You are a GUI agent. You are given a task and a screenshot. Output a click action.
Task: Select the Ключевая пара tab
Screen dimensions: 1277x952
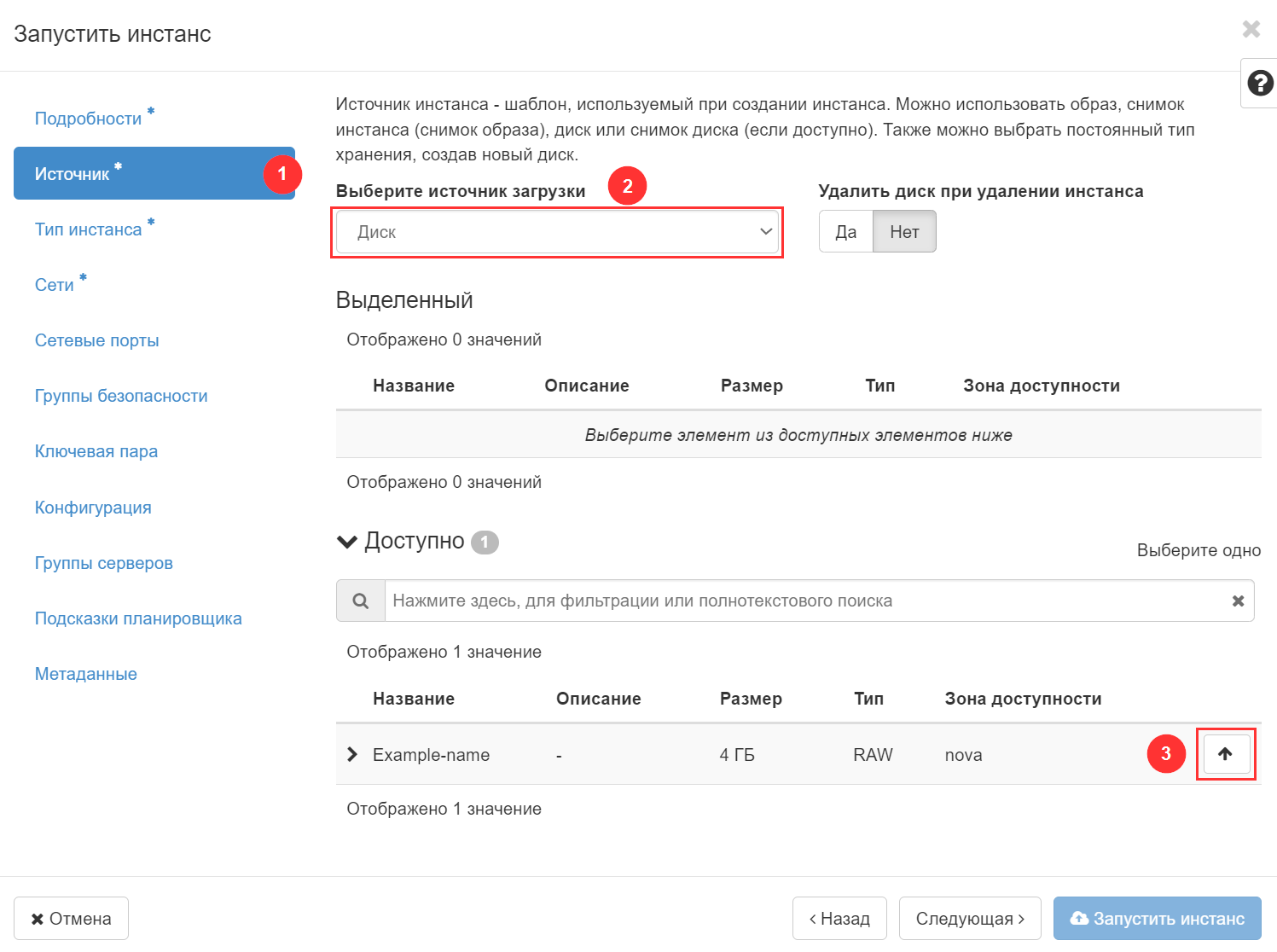click(96, 451)
